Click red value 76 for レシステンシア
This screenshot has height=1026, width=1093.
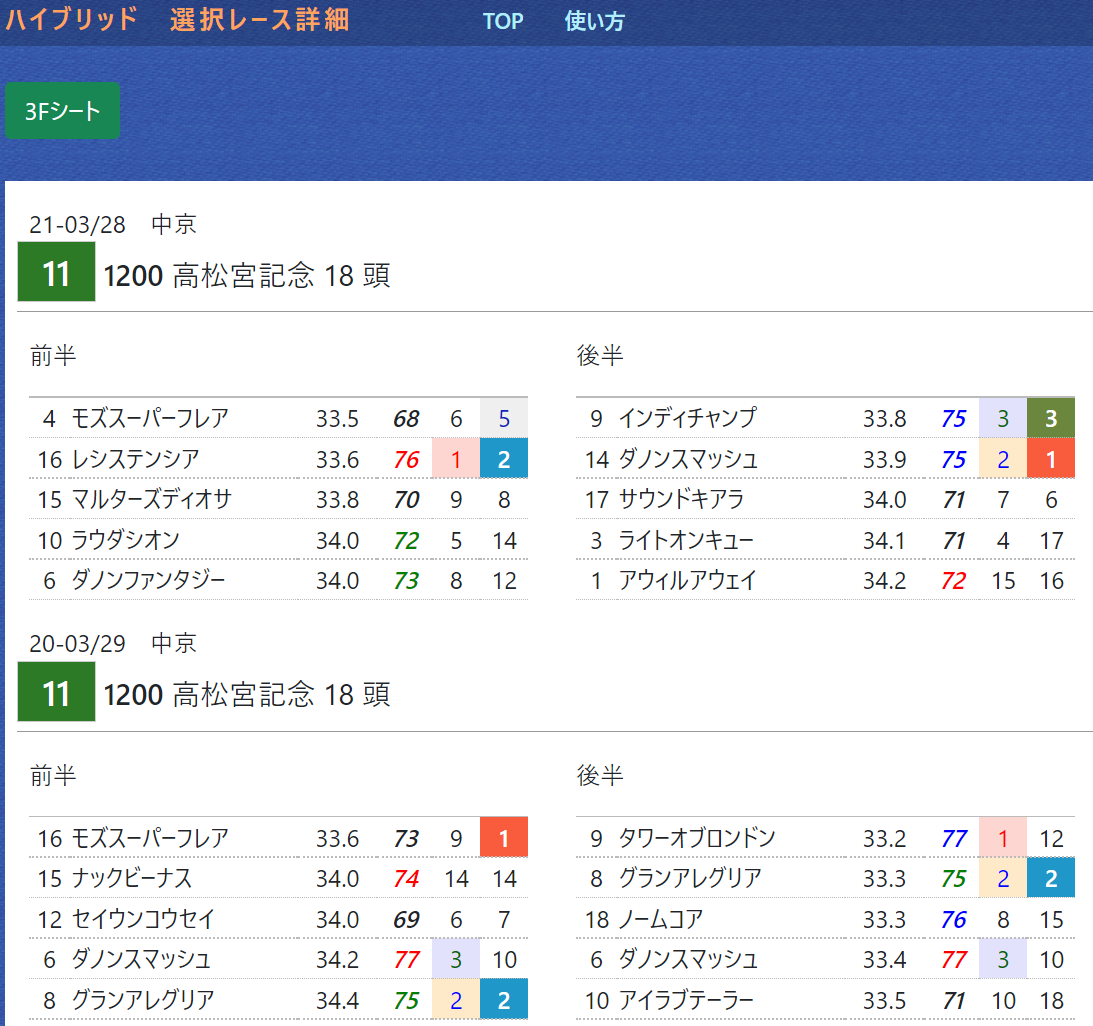406,459
